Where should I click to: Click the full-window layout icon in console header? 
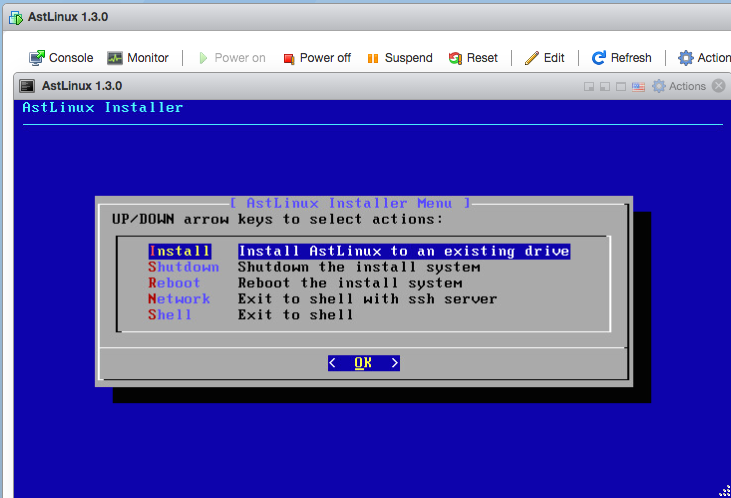tap(621, 87)
